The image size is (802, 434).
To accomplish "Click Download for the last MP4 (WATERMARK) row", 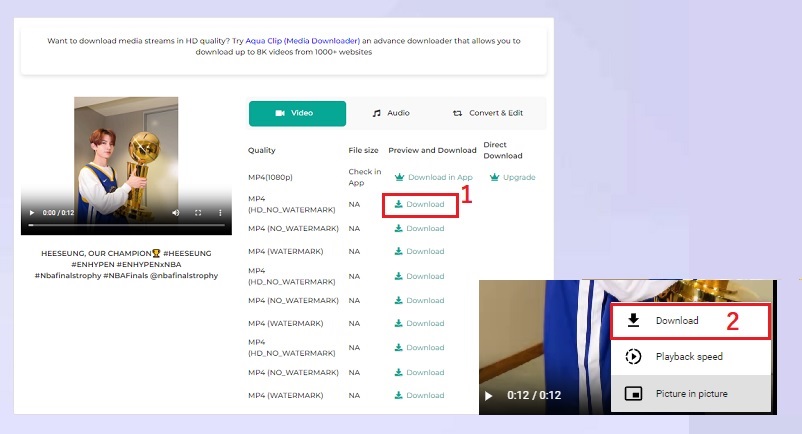I will [419, 396].
